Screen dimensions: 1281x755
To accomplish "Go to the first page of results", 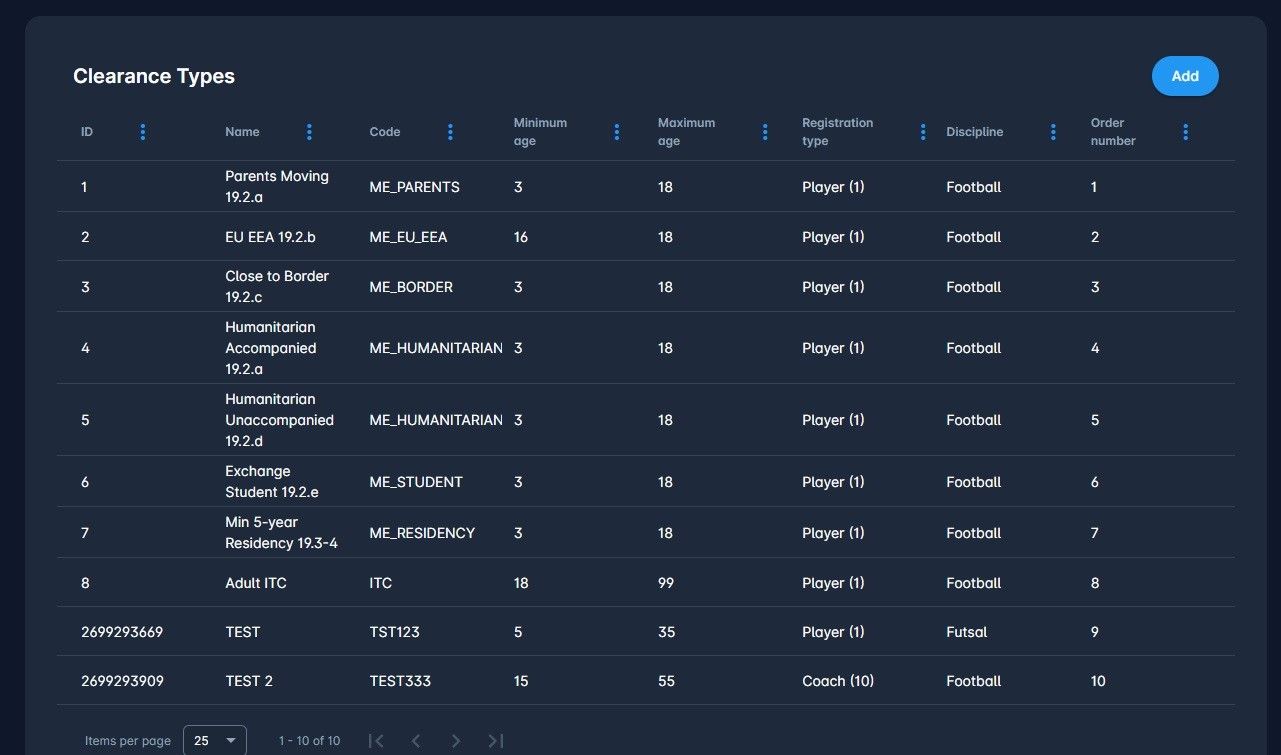I will coord(376,741).
